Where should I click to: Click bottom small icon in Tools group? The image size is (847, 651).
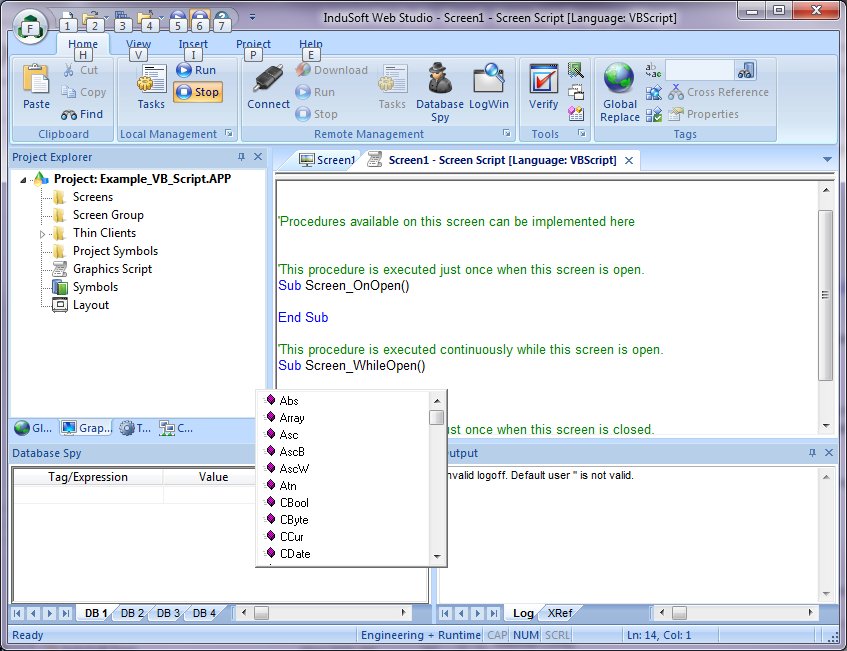tap(576, 113)
